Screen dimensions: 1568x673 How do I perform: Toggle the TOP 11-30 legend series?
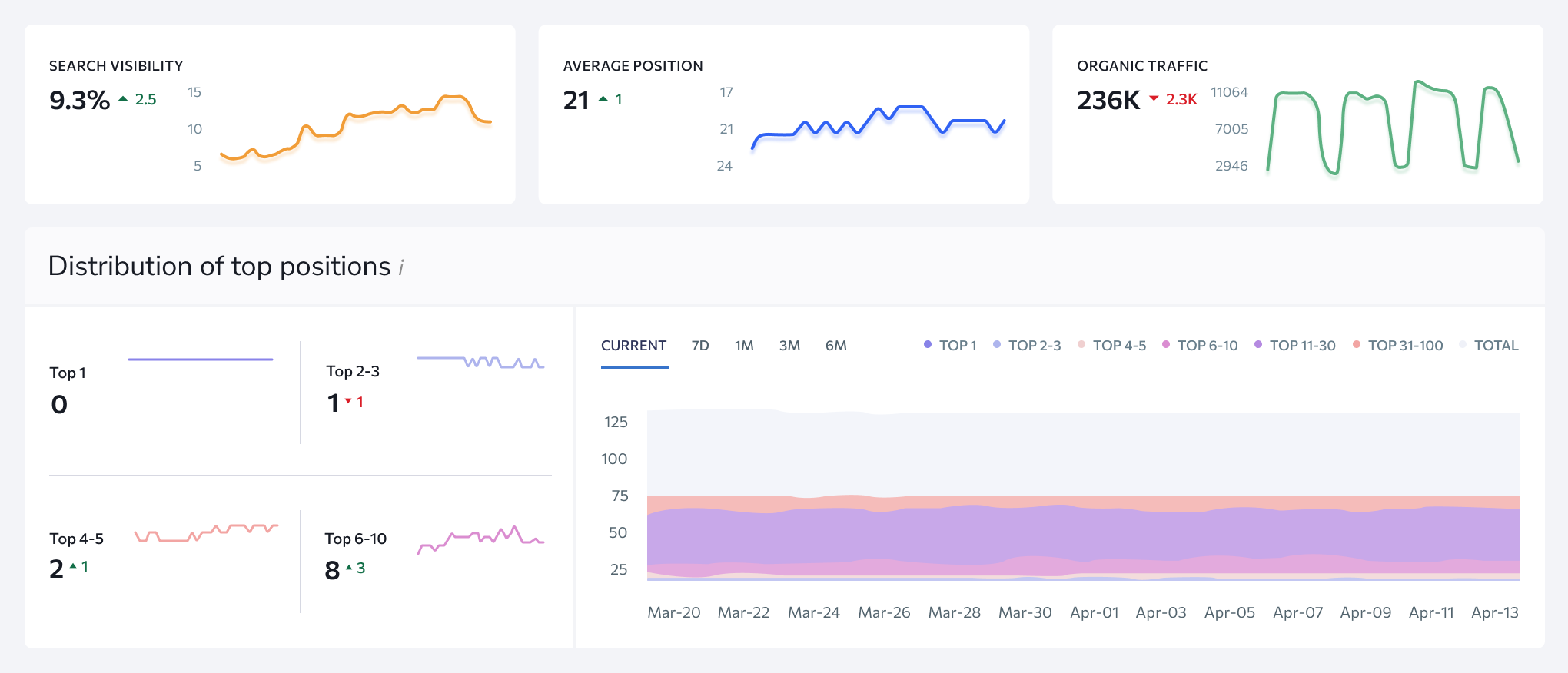(x=1295, y=346)
